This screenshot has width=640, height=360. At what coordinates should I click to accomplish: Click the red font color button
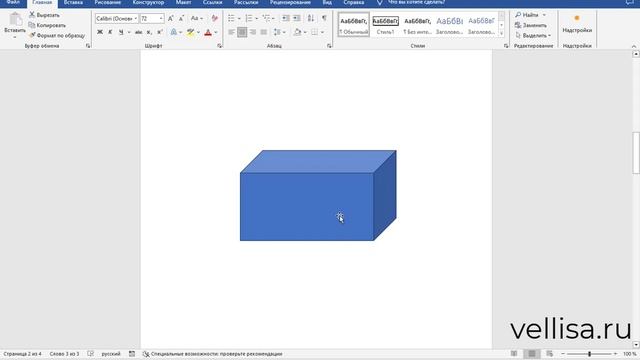point(208,32)
